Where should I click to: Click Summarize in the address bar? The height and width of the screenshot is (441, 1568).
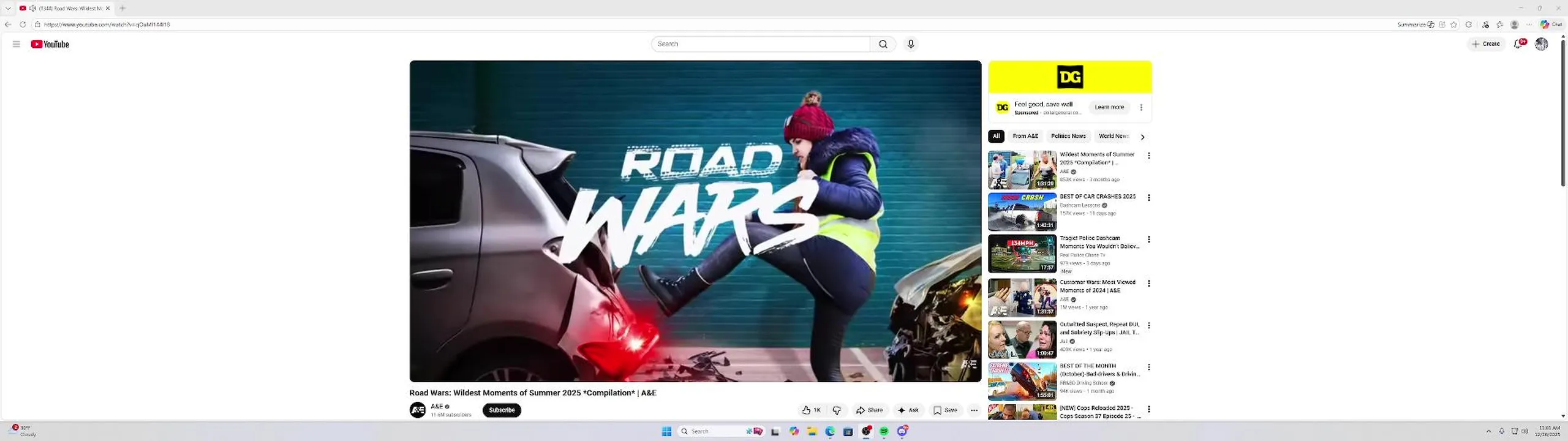(1416, 24)
